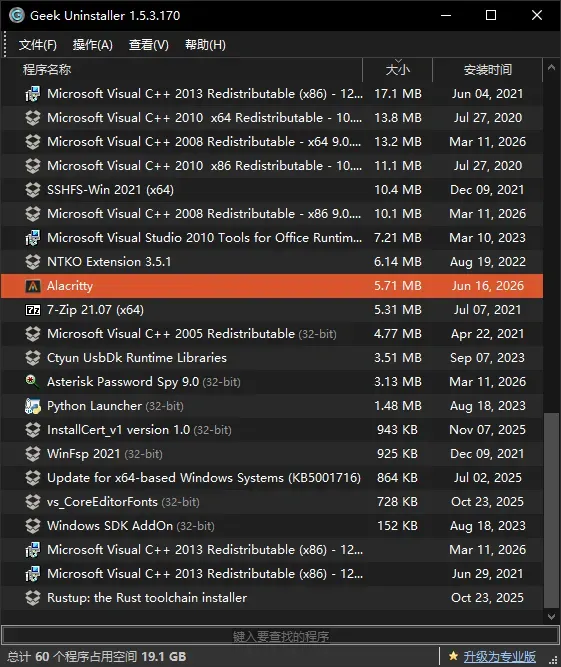Click the scrollbar down arrow
The height and width of the screenshot is (667, 561).
tap(552, 616)
